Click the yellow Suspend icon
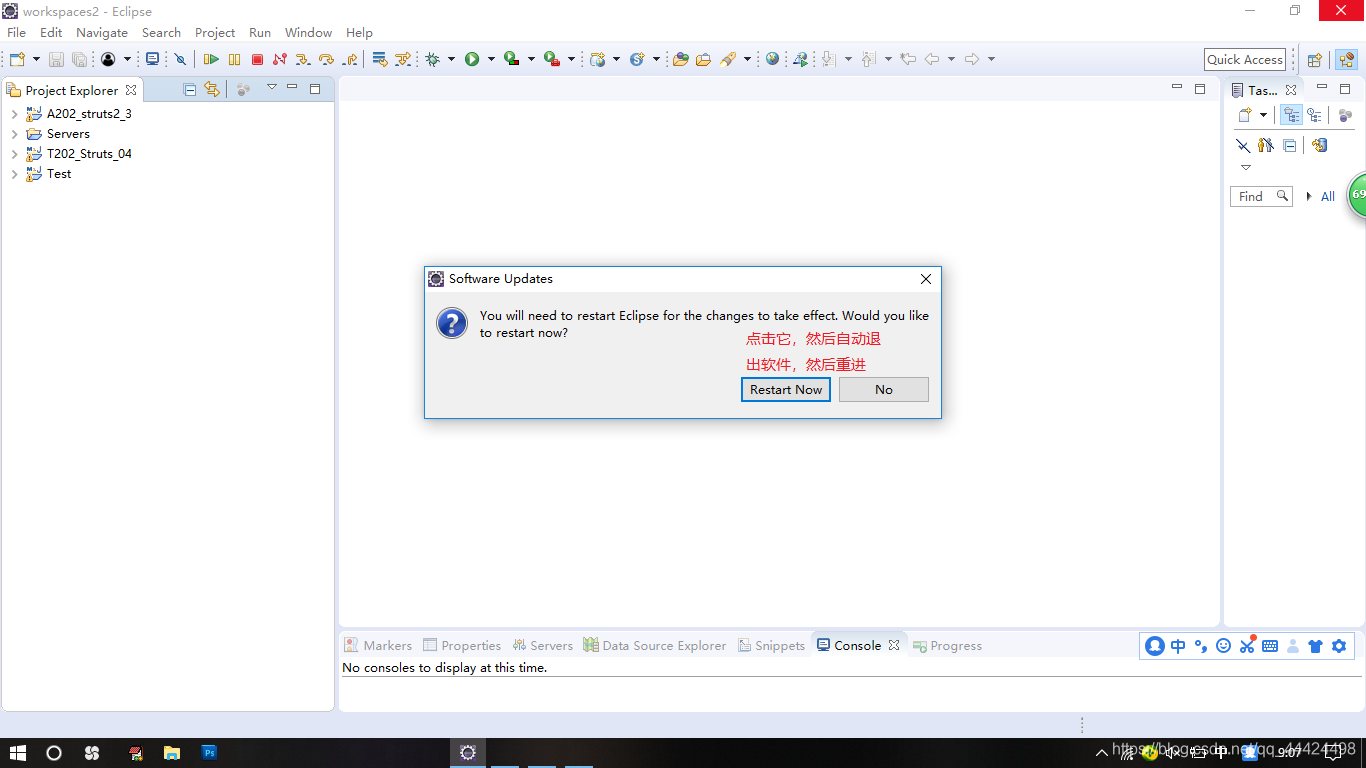 (x=234, y=59)
